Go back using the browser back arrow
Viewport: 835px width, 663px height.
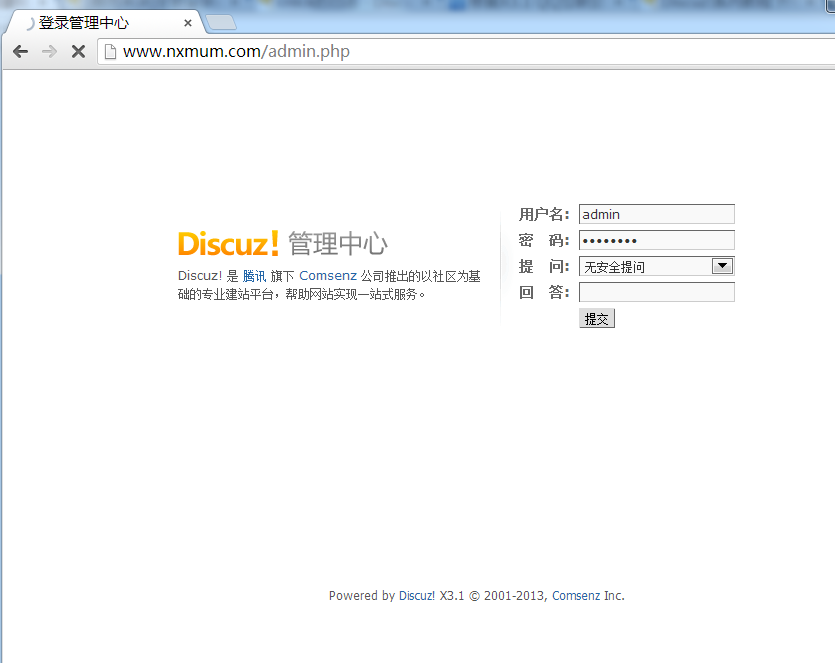(x=20, y=52)
